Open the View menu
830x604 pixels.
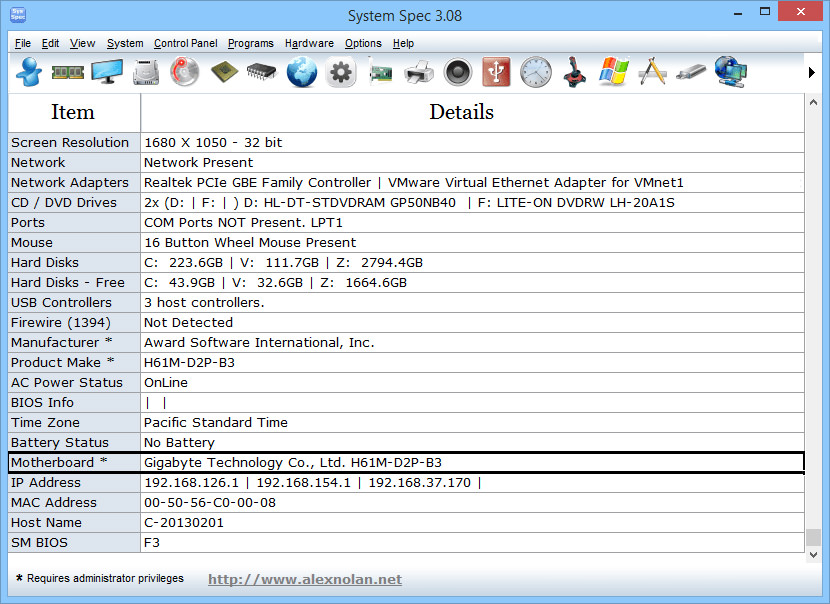(83, 43)
